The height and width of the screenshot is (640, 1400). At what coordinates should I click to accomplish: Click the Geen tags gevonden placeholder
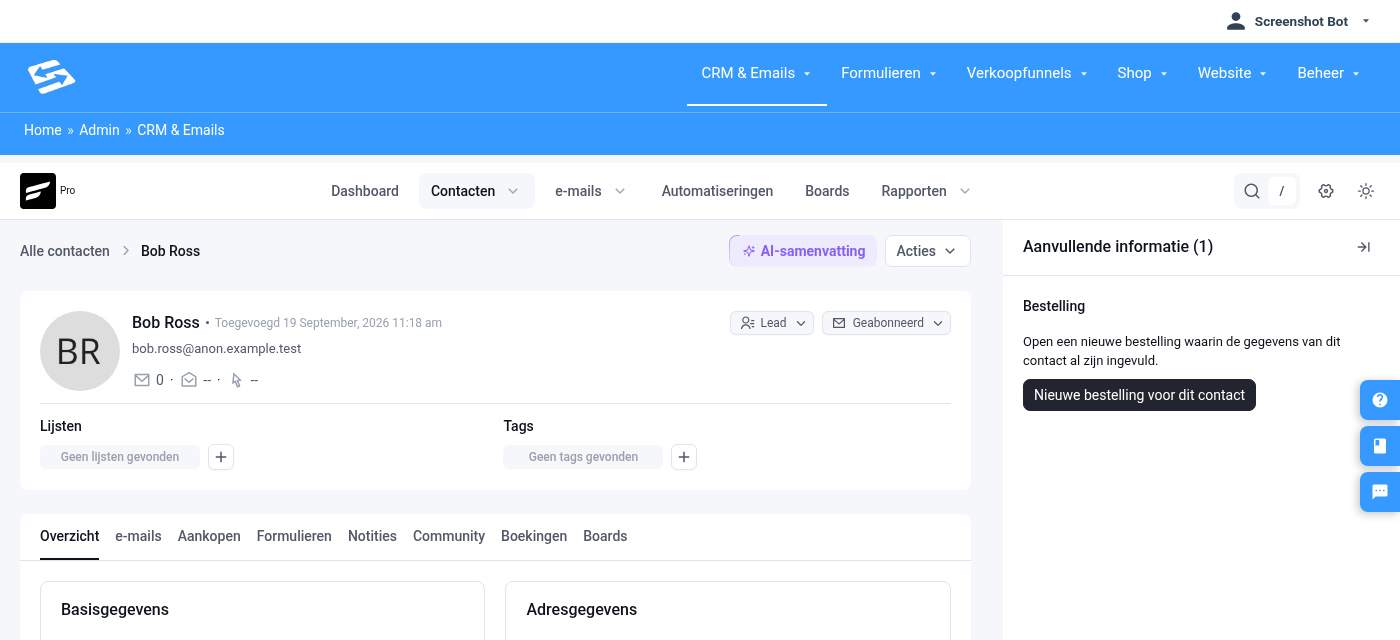coord(583,457)
